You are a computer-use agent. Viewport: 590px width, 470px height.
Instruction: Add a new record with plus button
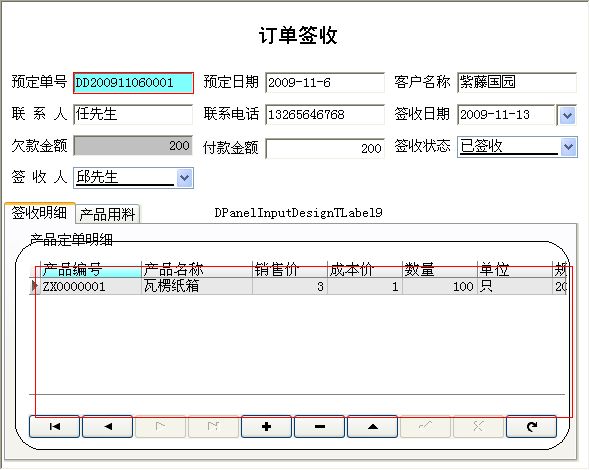(266, 426)
